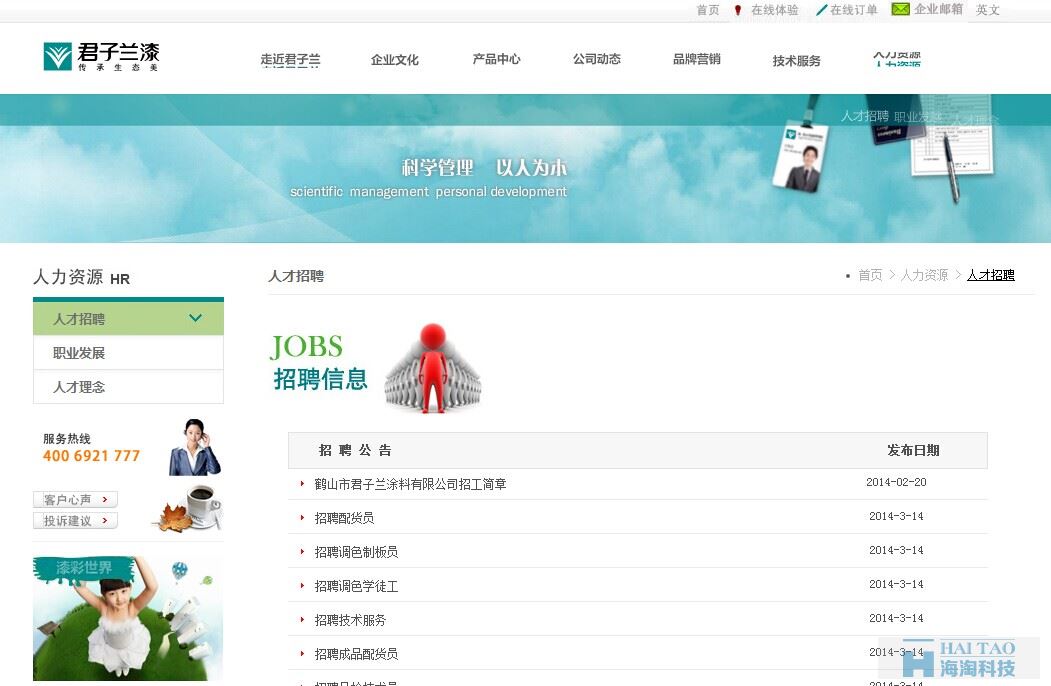Viewport: 1051px width, 686px height.
Task: Click the red bullet beside 招聘配货员
Action: 302,518
